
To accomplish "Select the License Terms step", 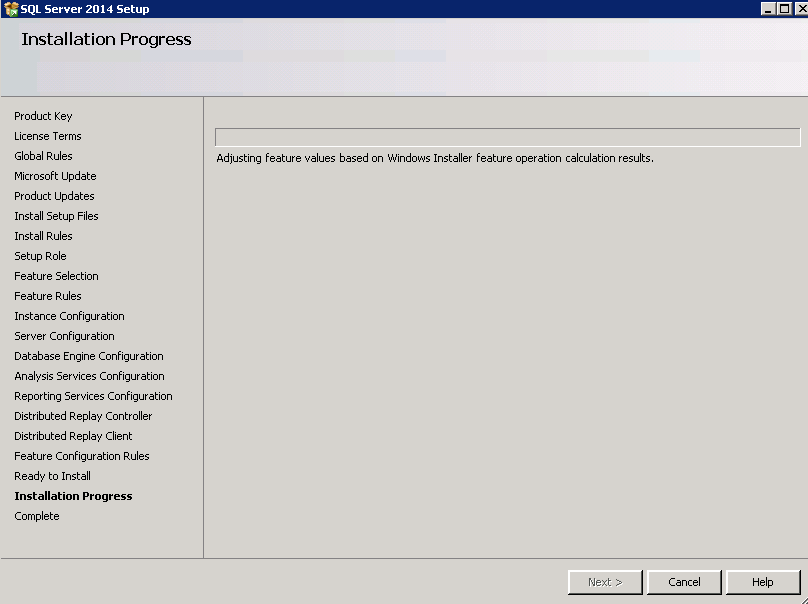I will (x=48, y=136).
